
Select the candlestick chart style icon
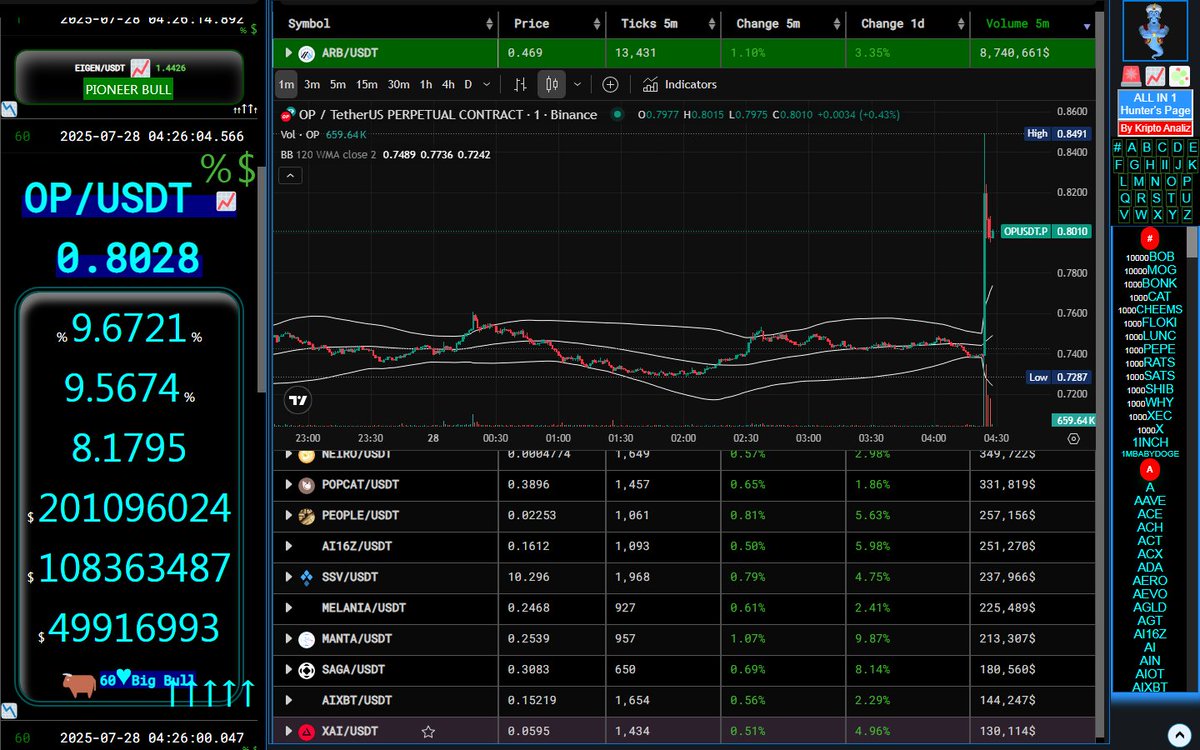tap(552, 85)
